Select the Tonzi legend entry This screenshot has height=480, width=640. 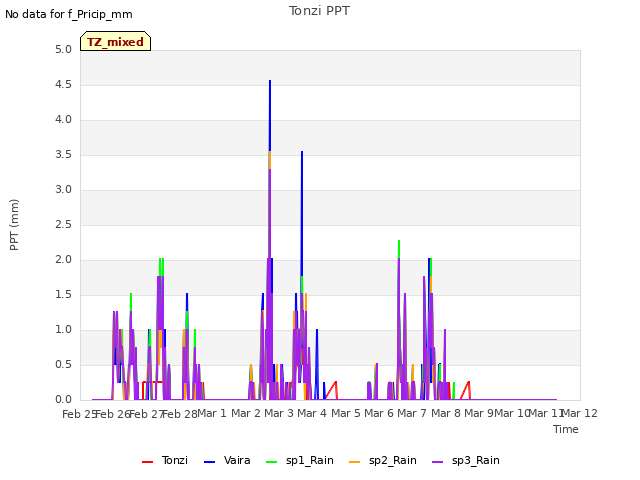[x=165, y=460]
